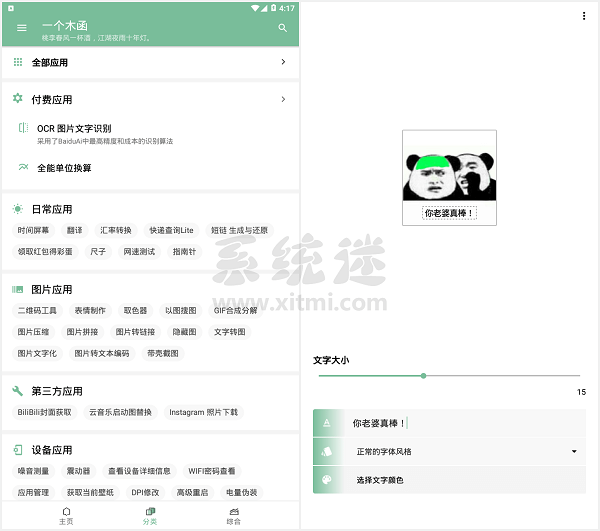The width and height of the screenshot is (600, 531).
Task: Open the 震动器 chip
Action: click(x=78, y=471)
